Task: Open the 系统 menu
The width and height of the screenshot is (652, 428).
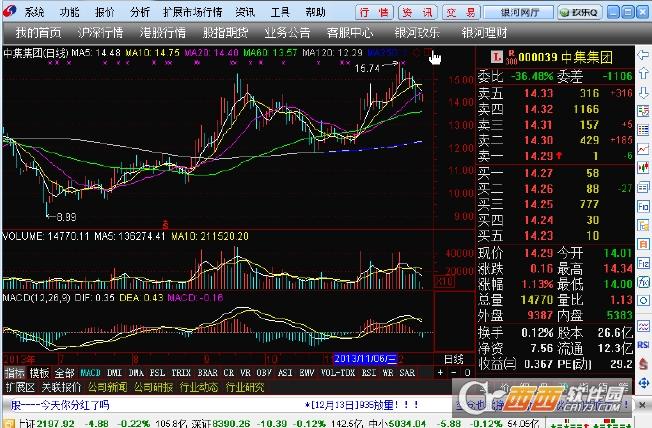Action: pos(34,12)
